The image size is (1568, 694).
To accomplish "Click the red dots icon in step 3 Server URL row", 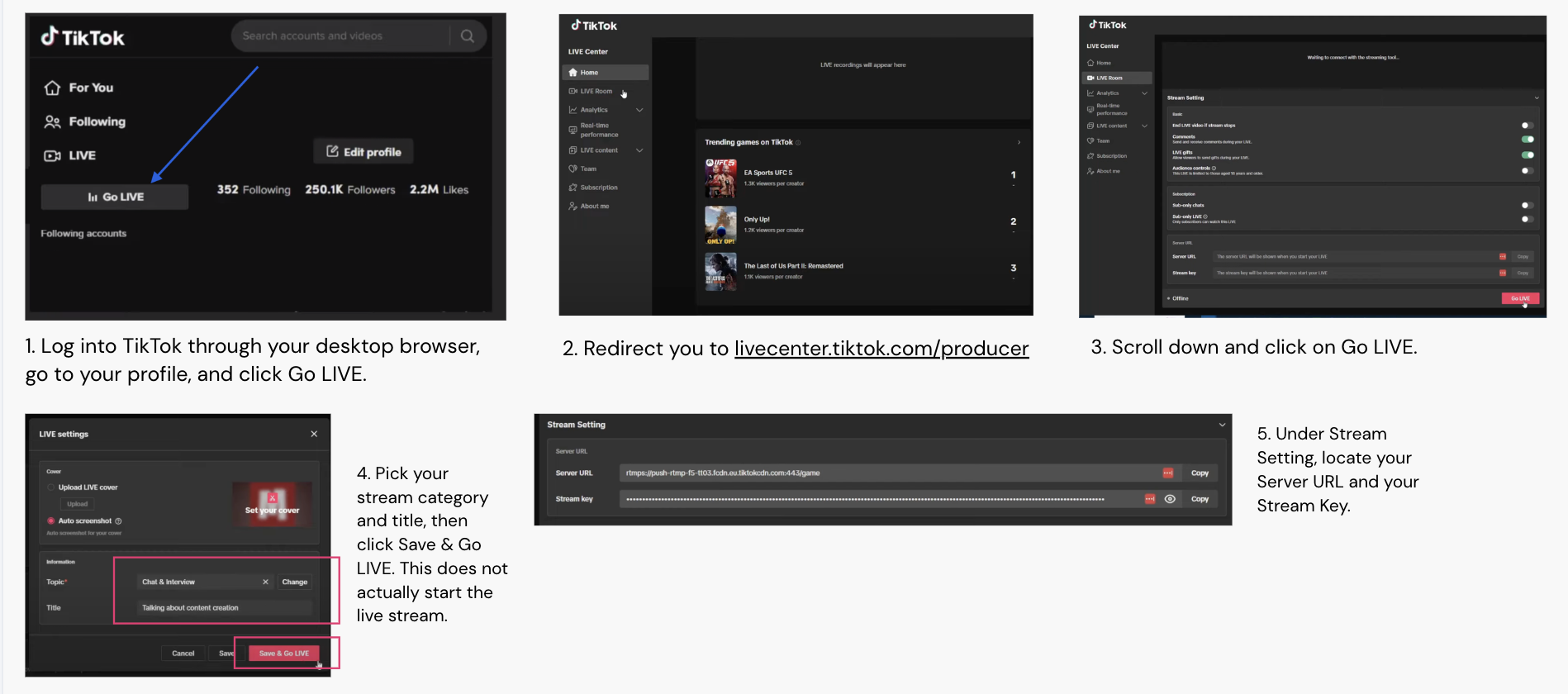I will tap(1503, 257).
